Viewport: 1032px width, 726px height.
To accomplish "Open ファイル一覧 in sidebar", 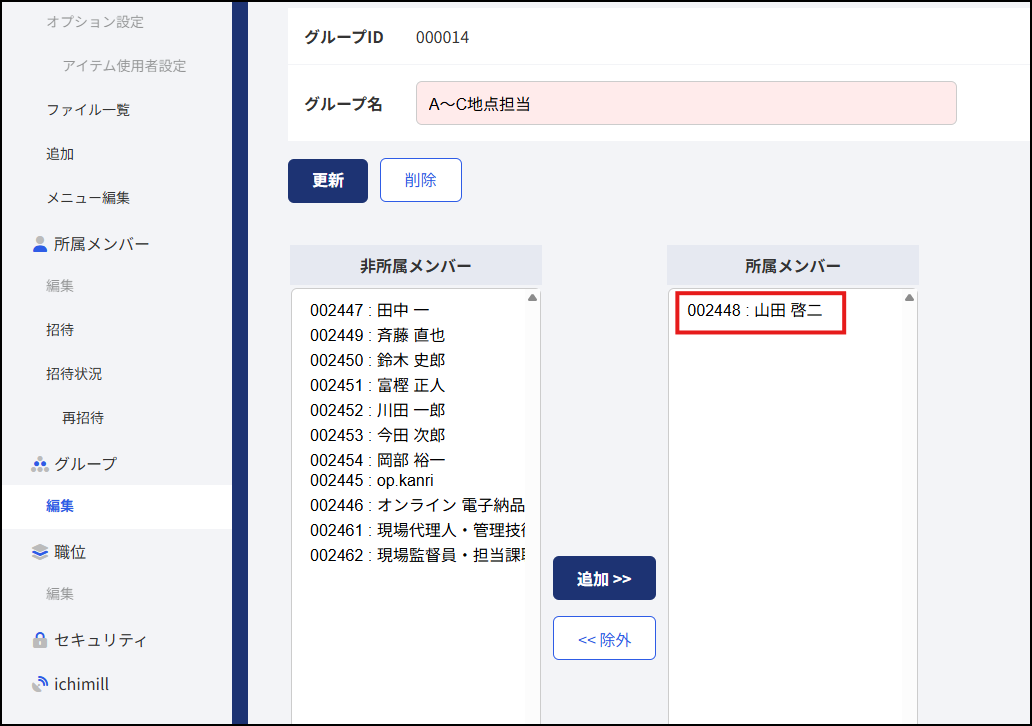I will (x=88, y=110).
